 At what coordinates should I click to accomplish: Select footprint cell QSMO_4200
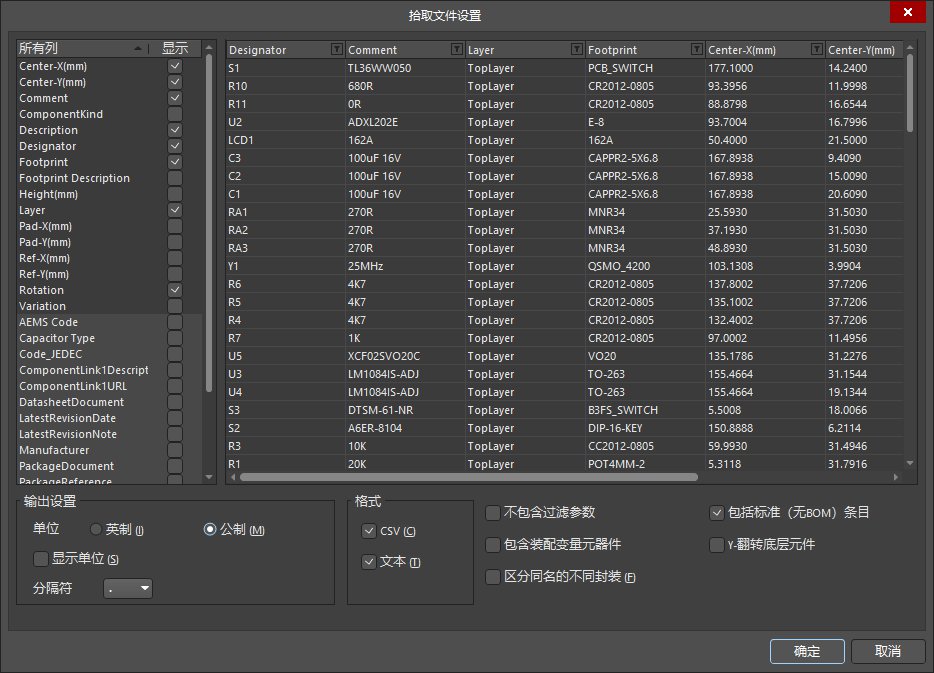tap(645, 266)
